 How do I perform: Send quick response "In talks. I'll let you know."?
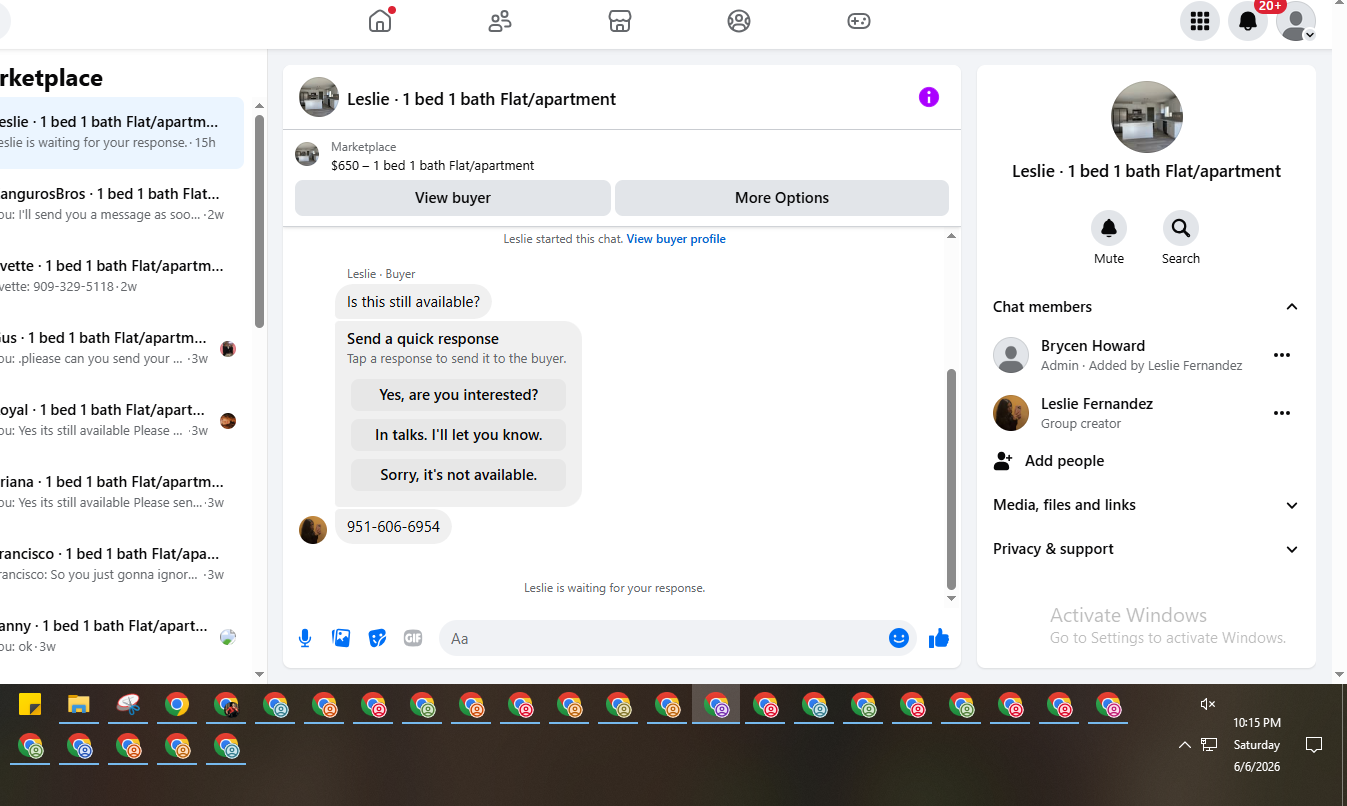coord(459,435)
